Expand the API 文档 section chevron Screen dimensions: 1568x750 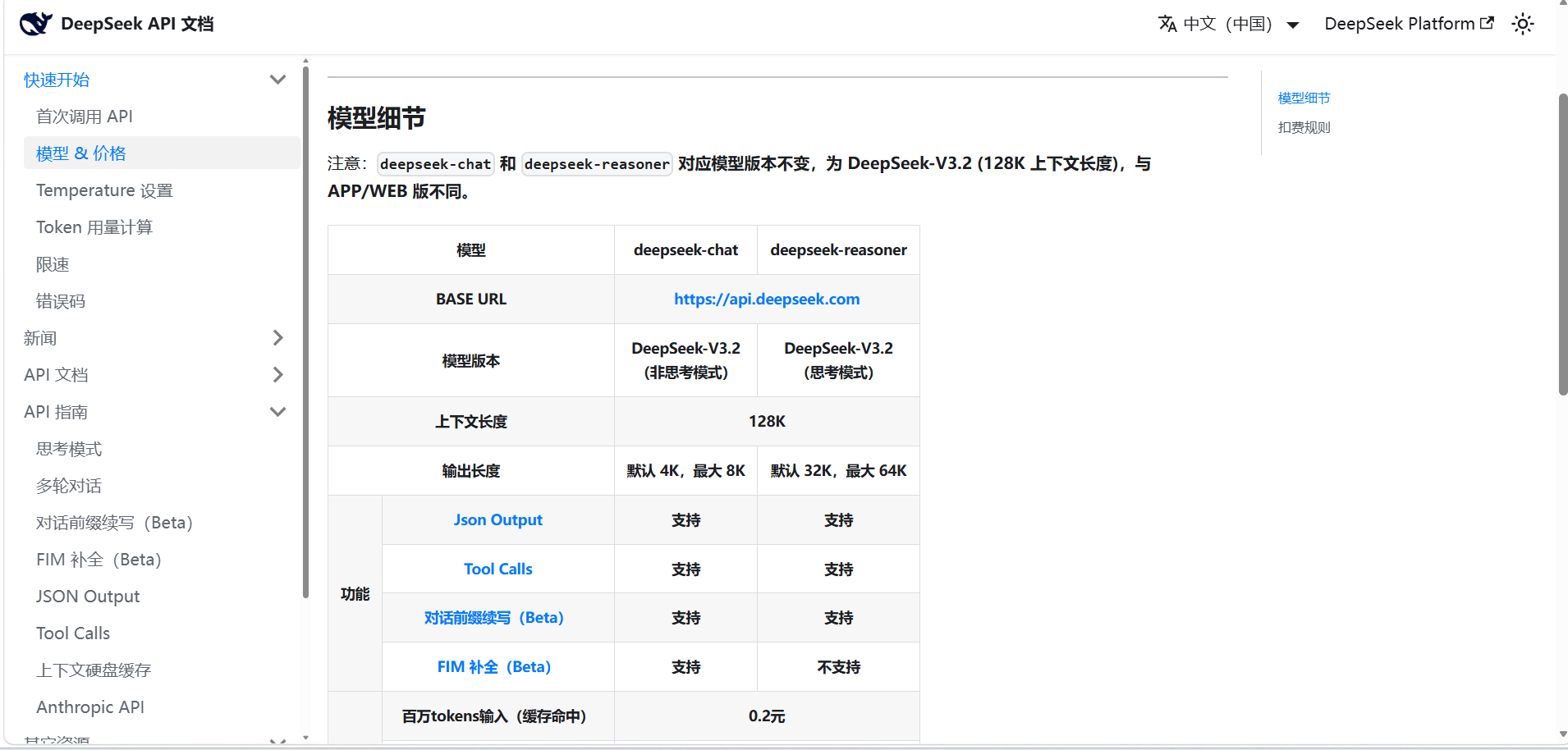point(277,375)
